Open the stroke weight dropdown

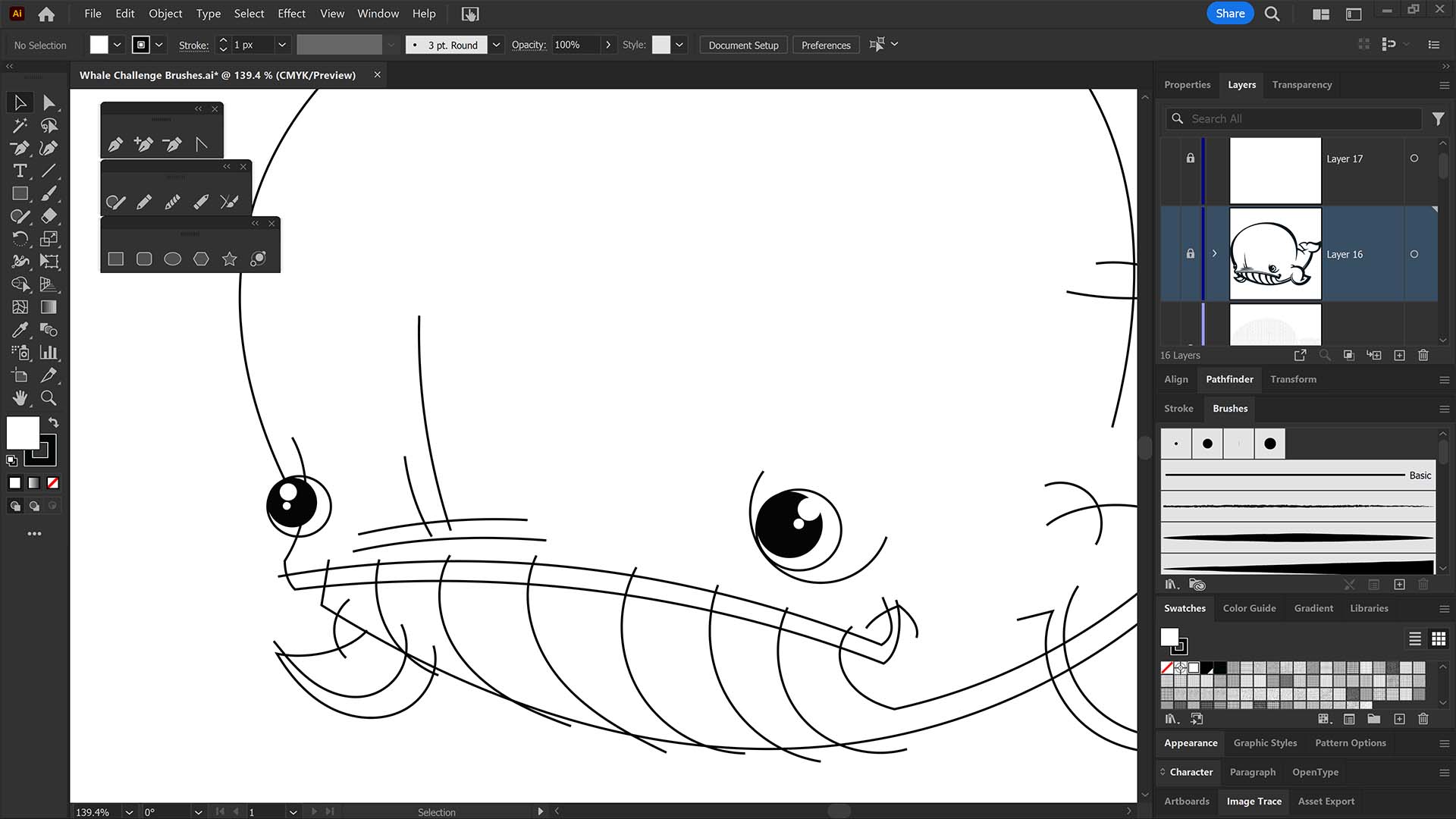(x=282, y=45)
